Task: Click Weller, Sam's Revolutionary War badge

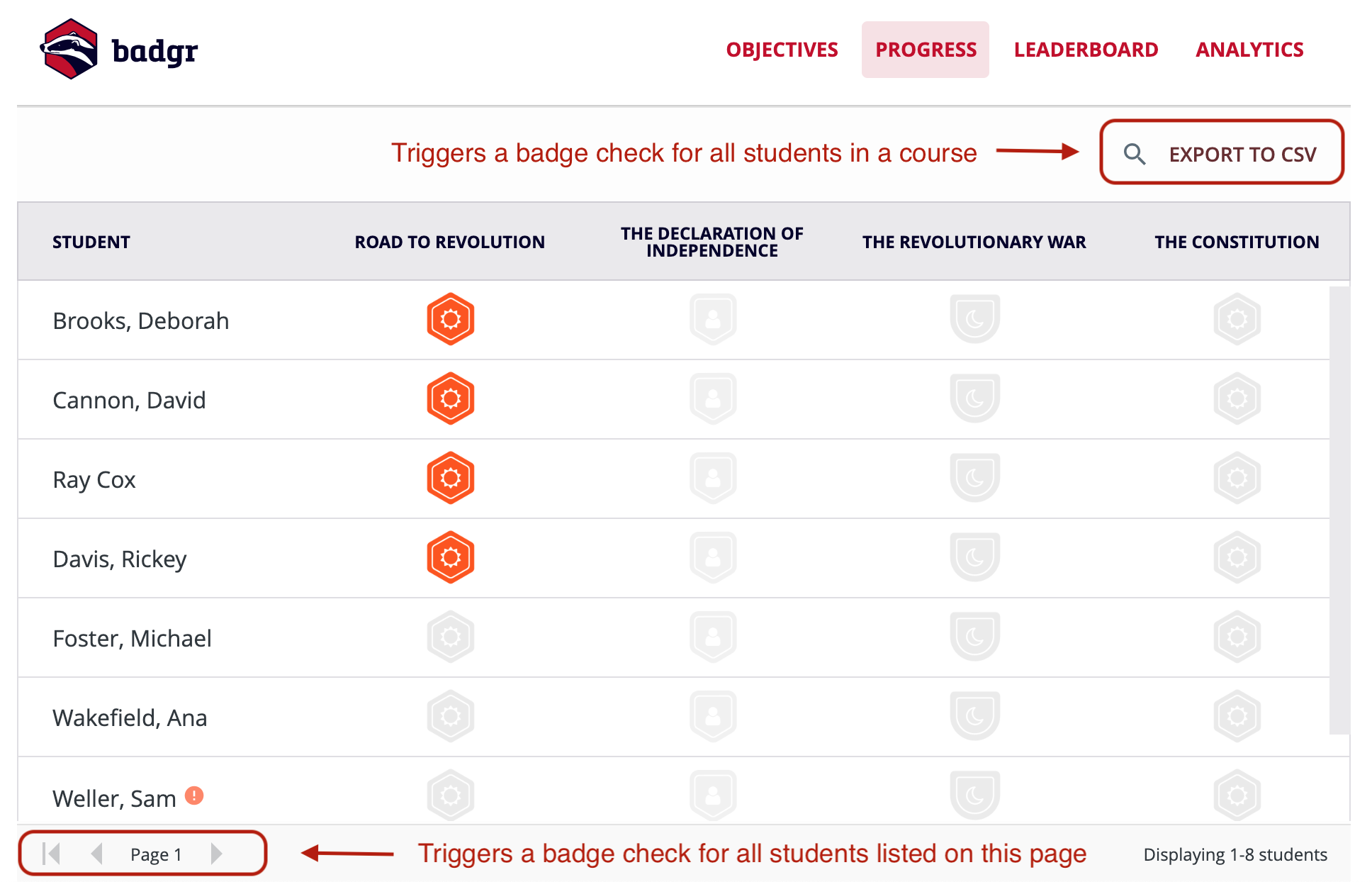Action: (974, 796)
